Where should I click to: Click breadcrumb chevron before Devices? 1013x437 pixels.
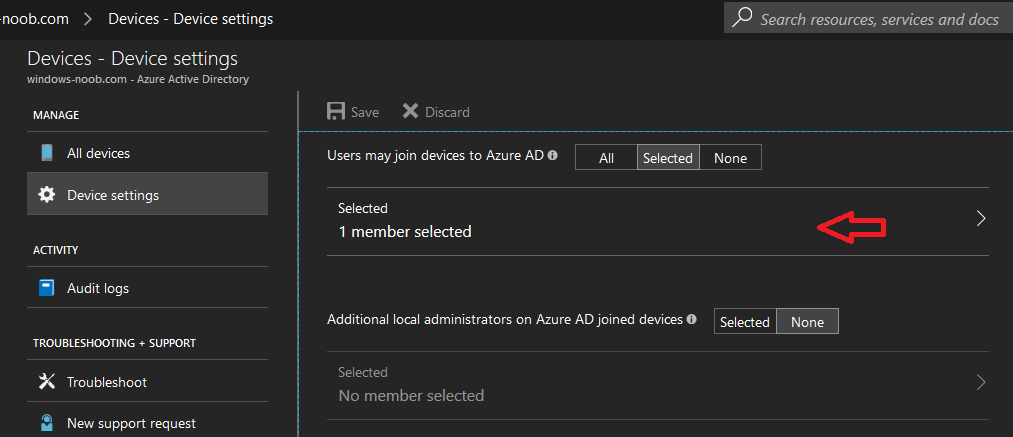[x=89, y=19]
